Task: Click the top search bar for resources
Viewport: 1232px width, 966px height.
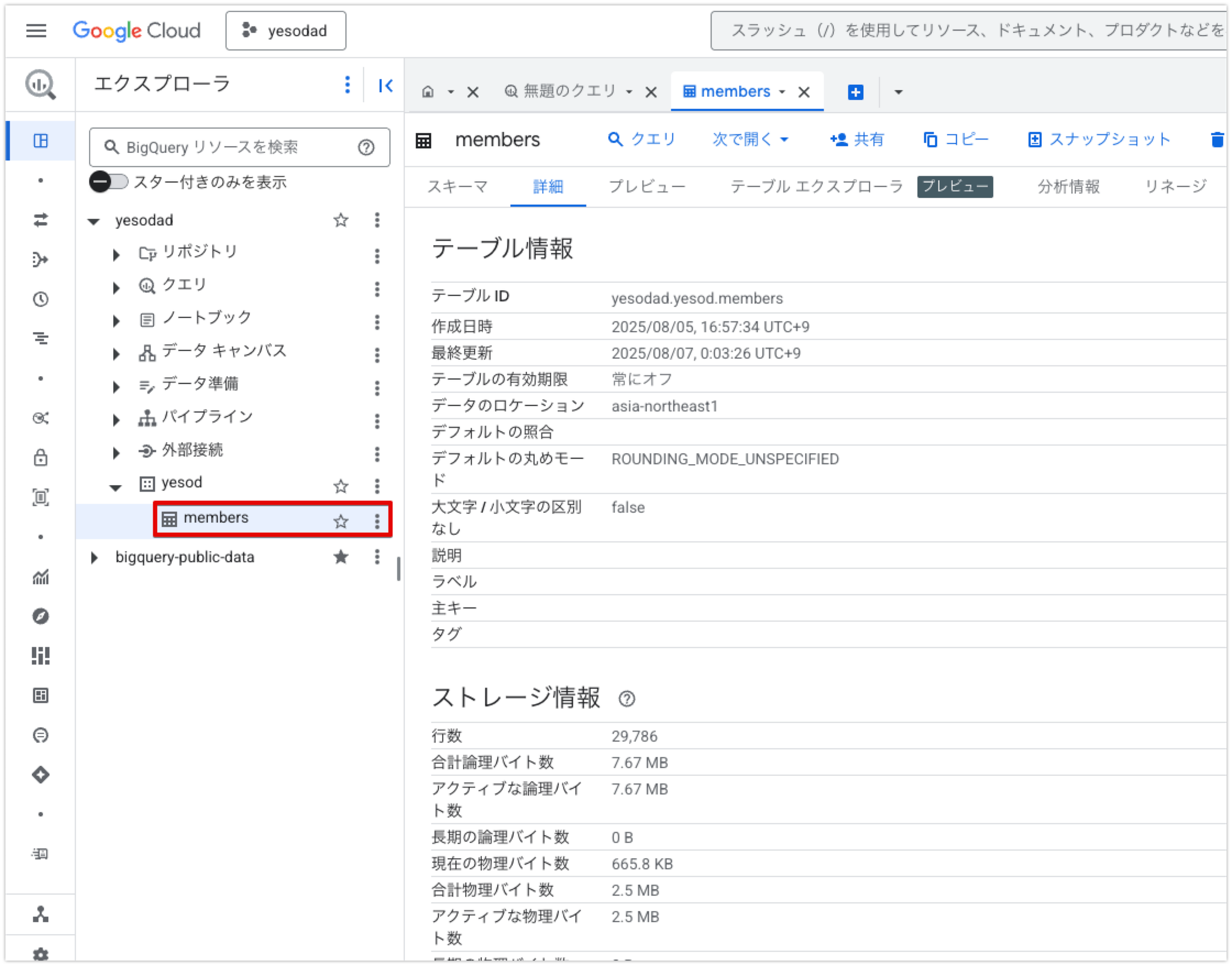Action: pos(969,31)
